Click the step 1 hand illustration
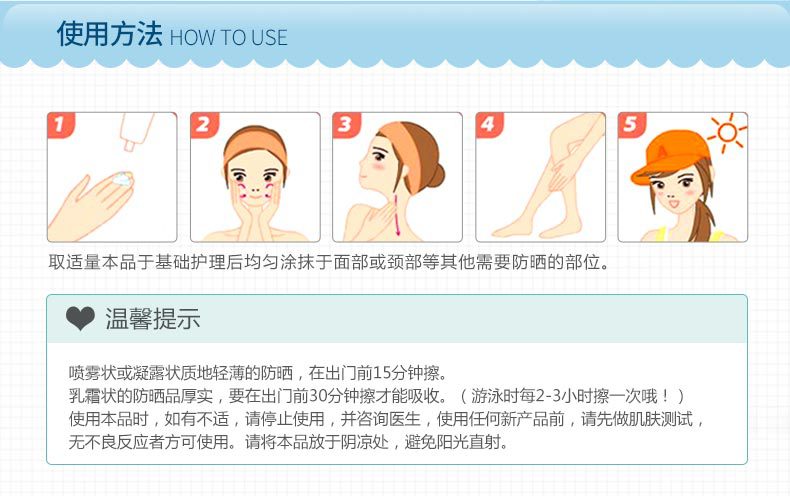Viewport: 790px width, 496px height. coord(112,177)
